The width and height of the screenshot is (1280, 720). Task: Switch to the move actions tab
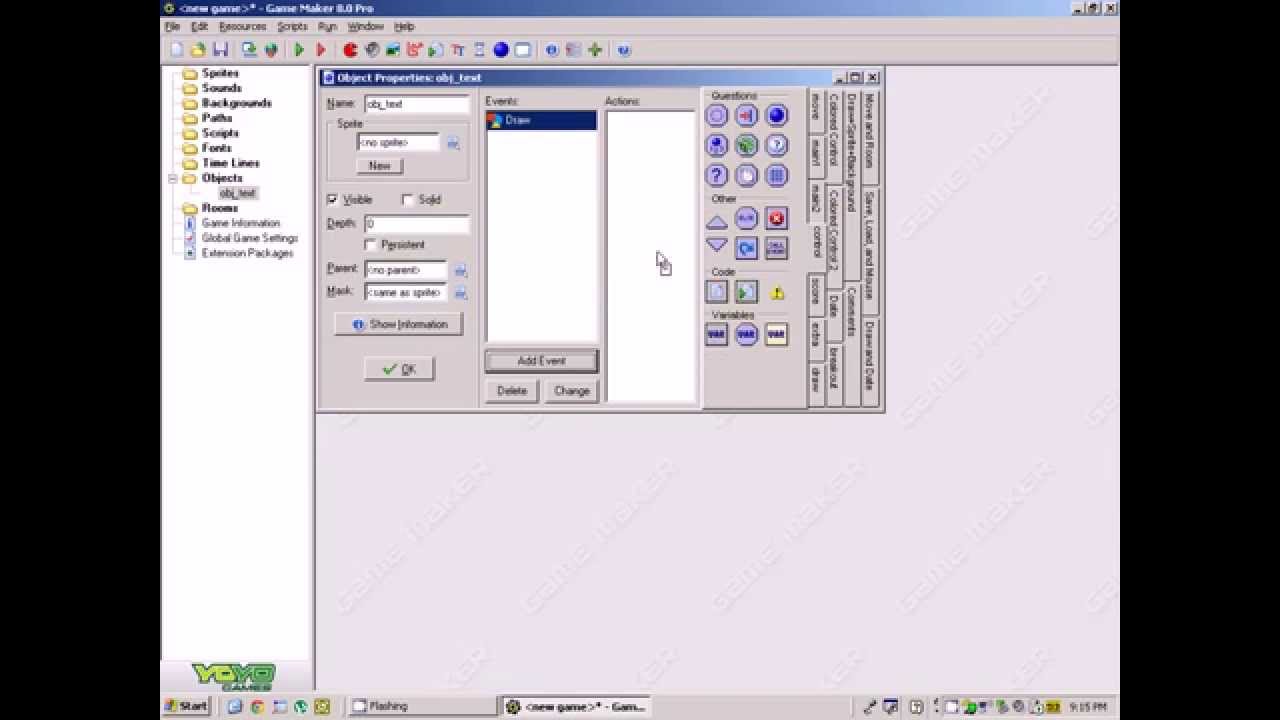pos(816,107)
